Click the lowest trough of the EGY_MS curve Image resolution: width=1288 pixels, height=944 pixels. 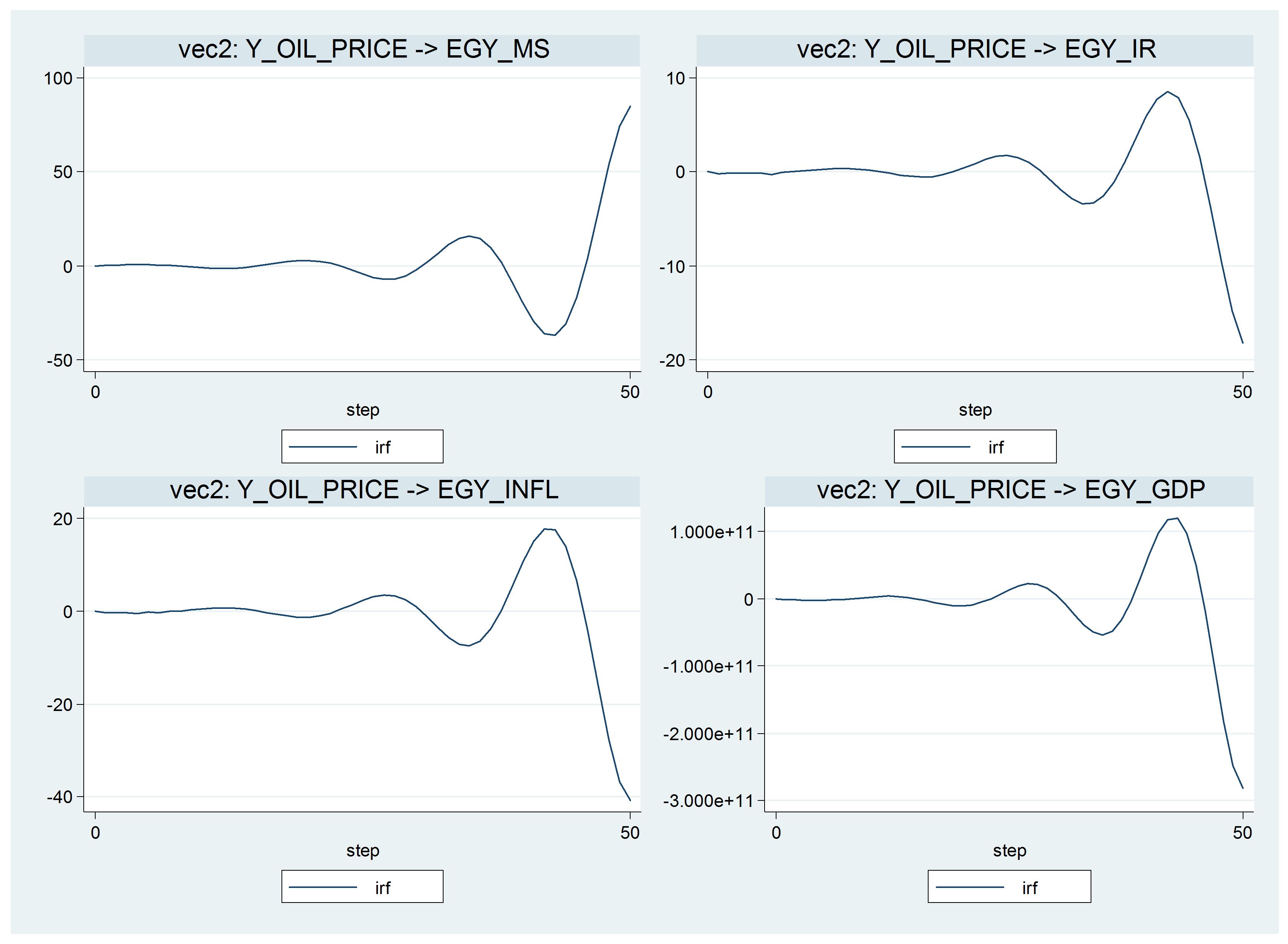click(555, 335)
